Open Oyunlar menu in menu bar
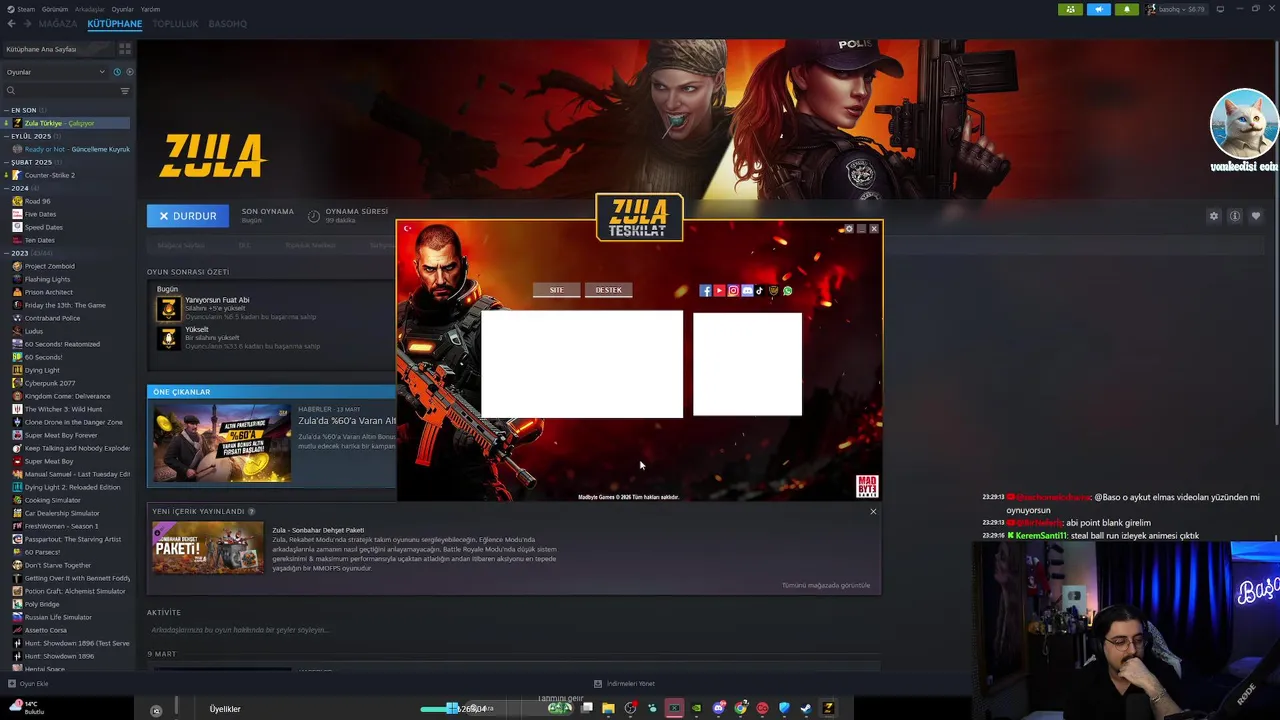1280x720 pixels. pos(122,9)
